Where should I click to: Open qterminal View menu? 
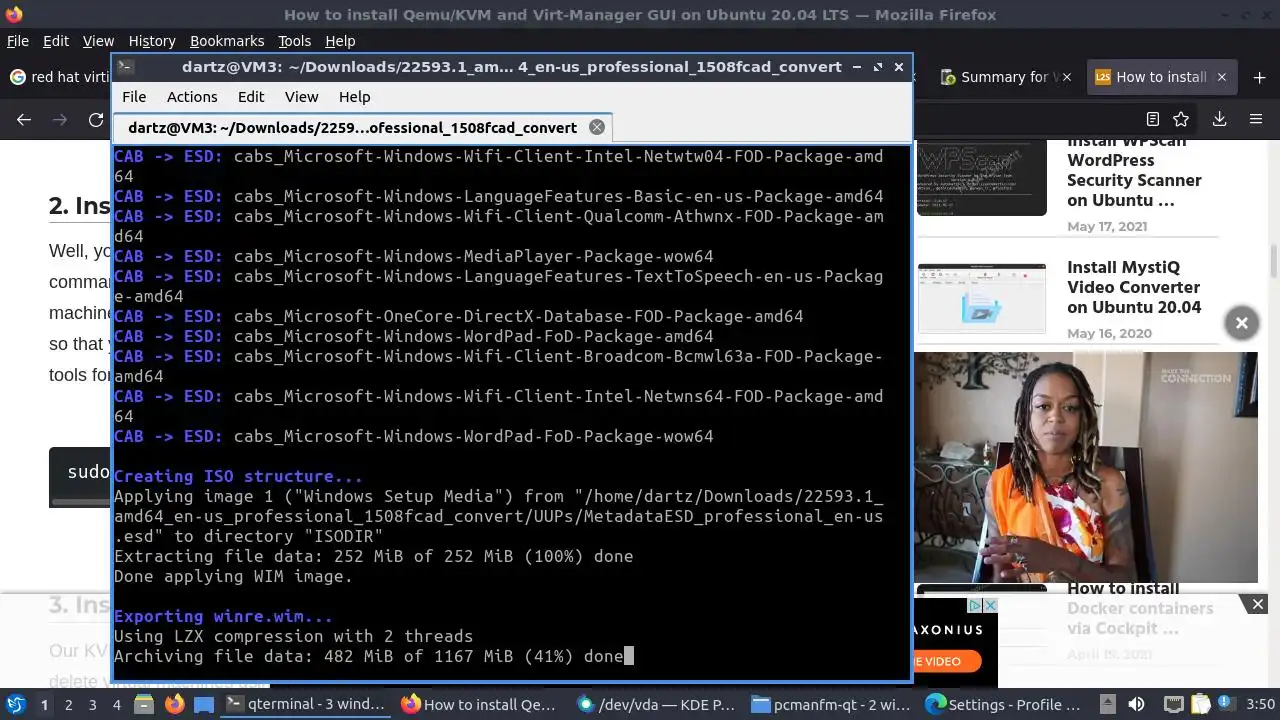click(x=301, y=97)
